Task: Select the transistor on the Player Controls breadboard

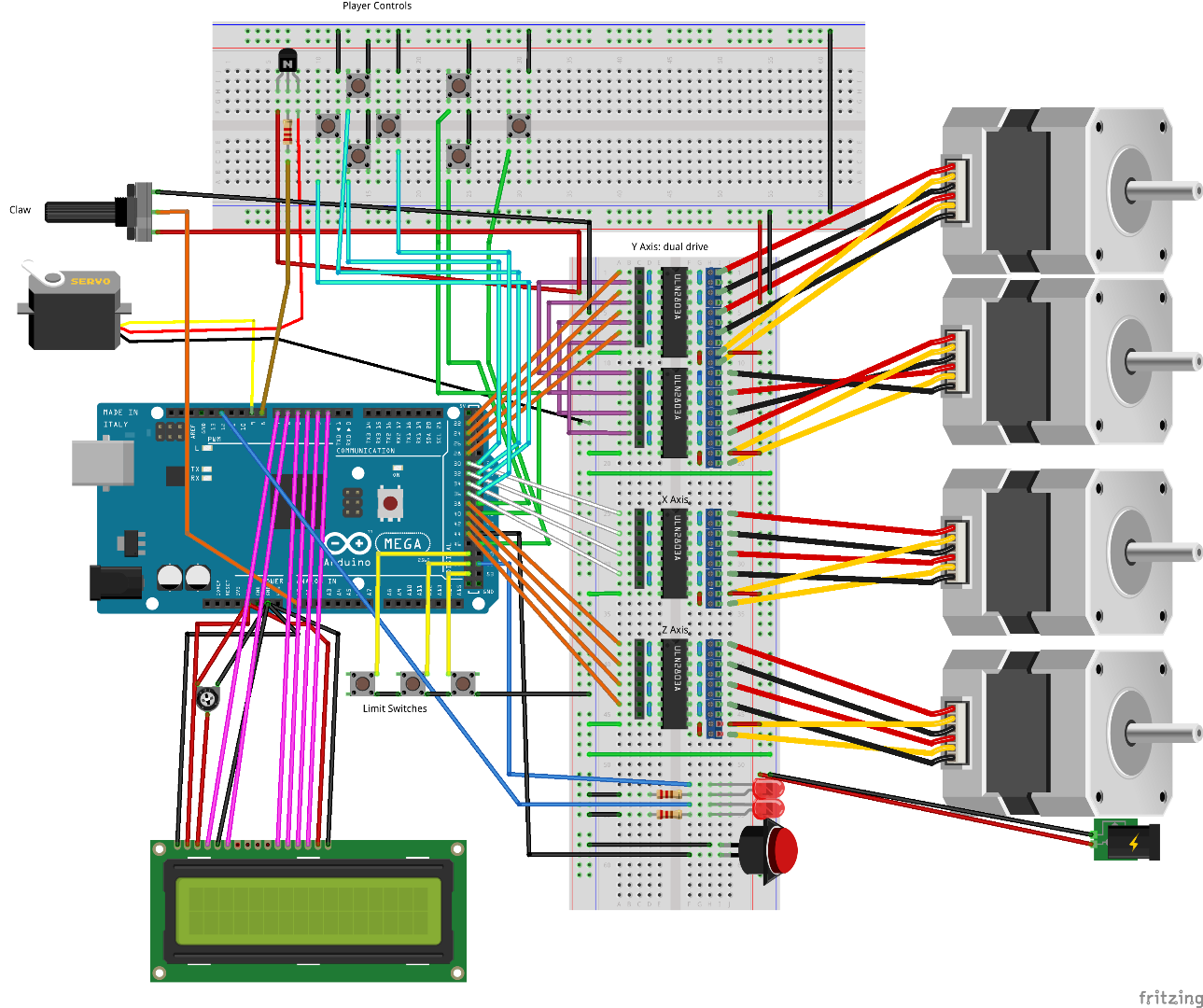Action: (x=287, y=61)
